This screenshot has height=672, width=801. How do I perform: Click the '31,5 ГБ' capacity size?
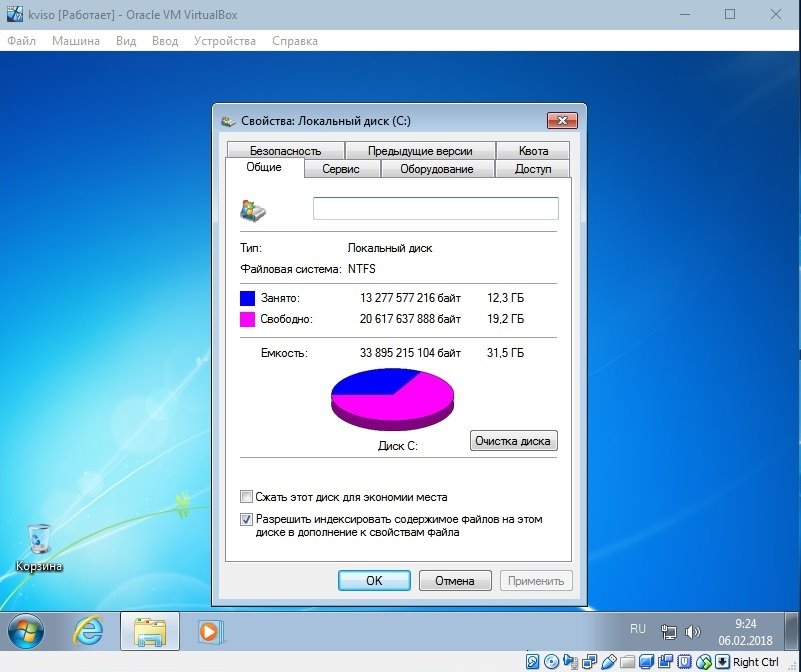(x=505, y=353)
